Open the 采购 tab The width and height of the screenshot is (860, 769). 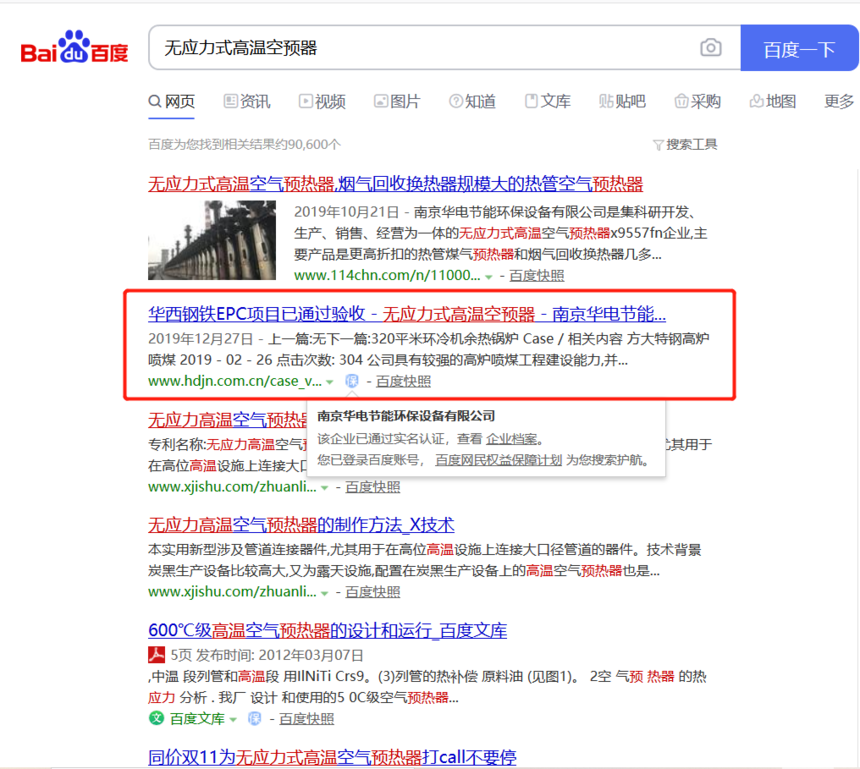(x=698, y=101)
